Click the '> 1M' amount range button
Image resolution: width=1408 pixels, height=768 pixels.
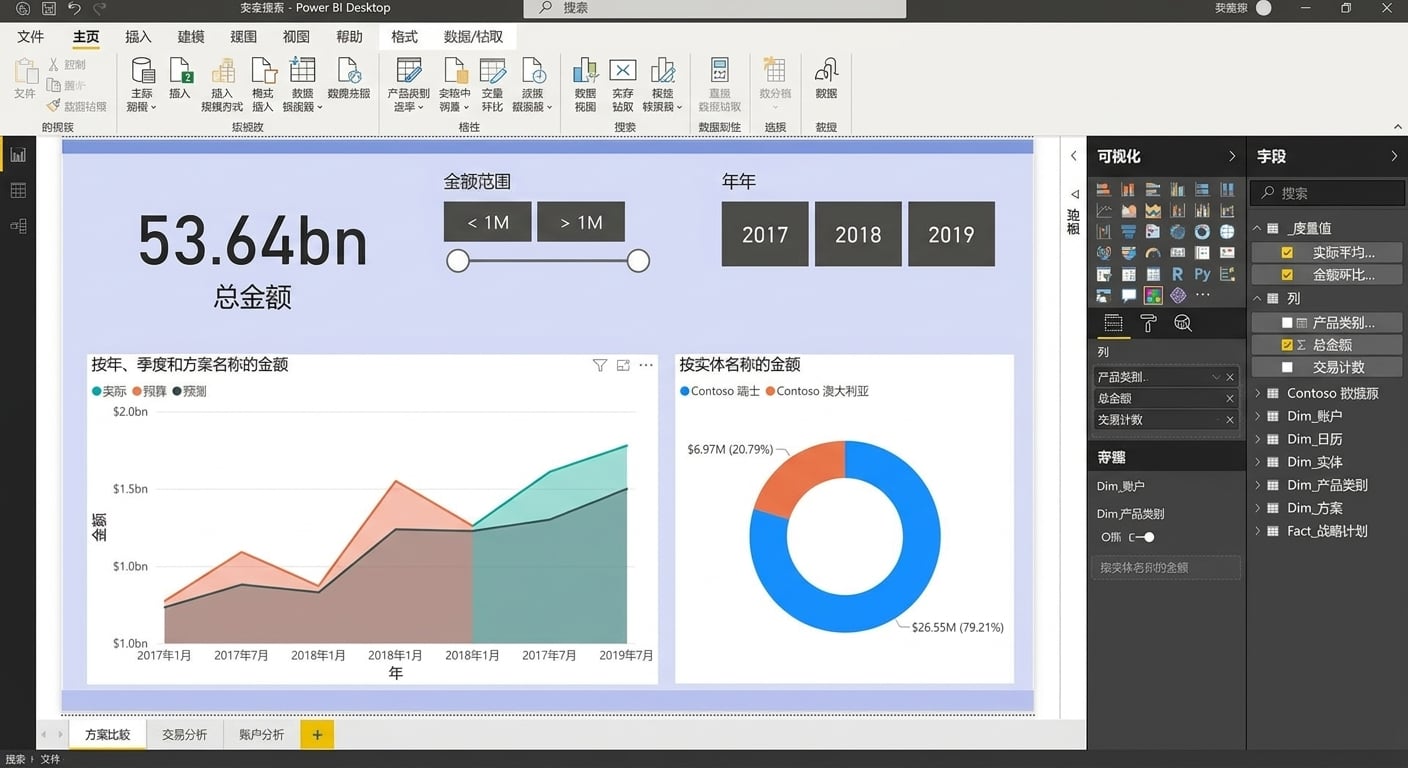click(581, 222)
